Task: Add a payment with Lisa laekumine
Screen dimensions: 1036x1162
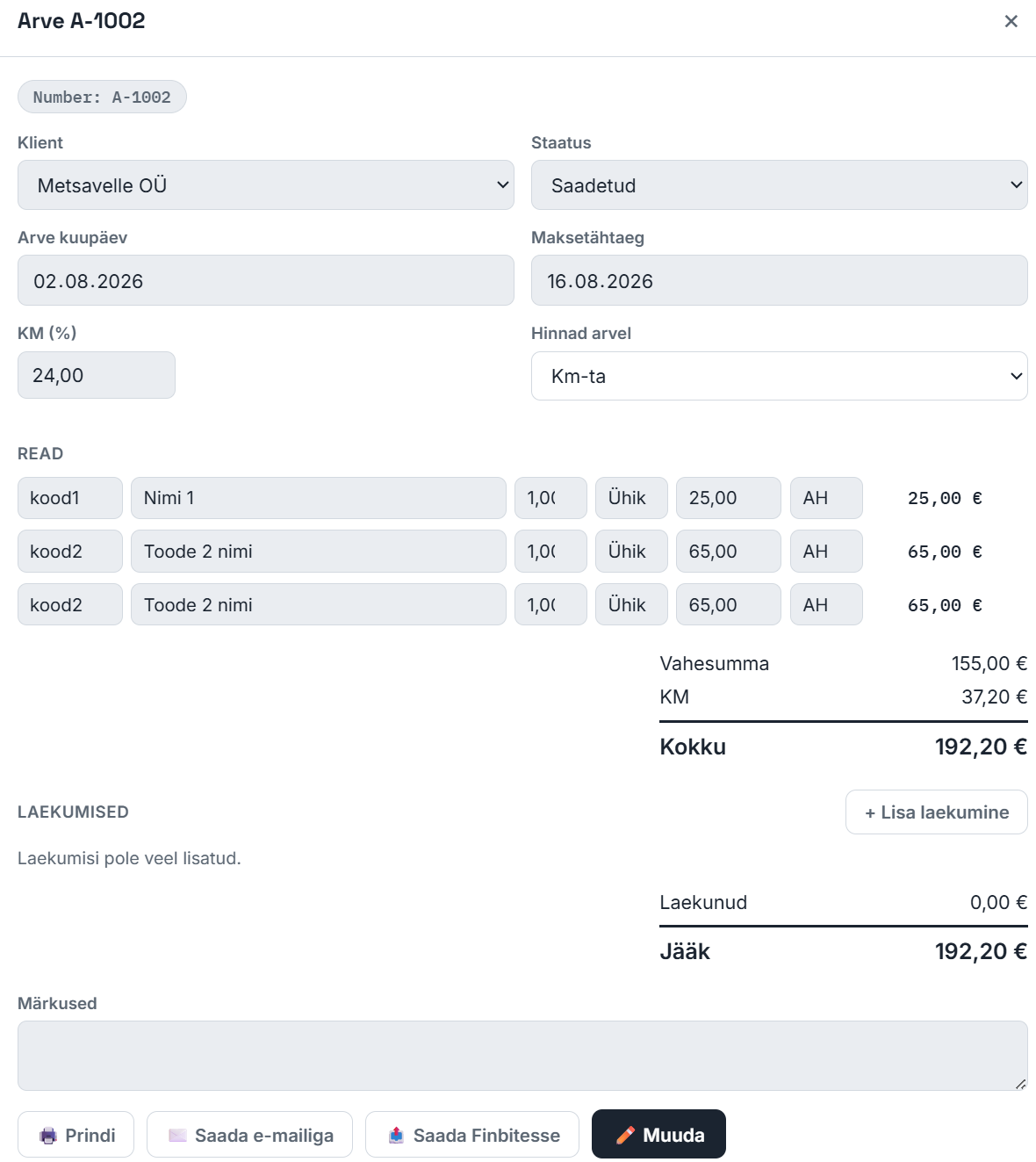Action: pos(937,812)
